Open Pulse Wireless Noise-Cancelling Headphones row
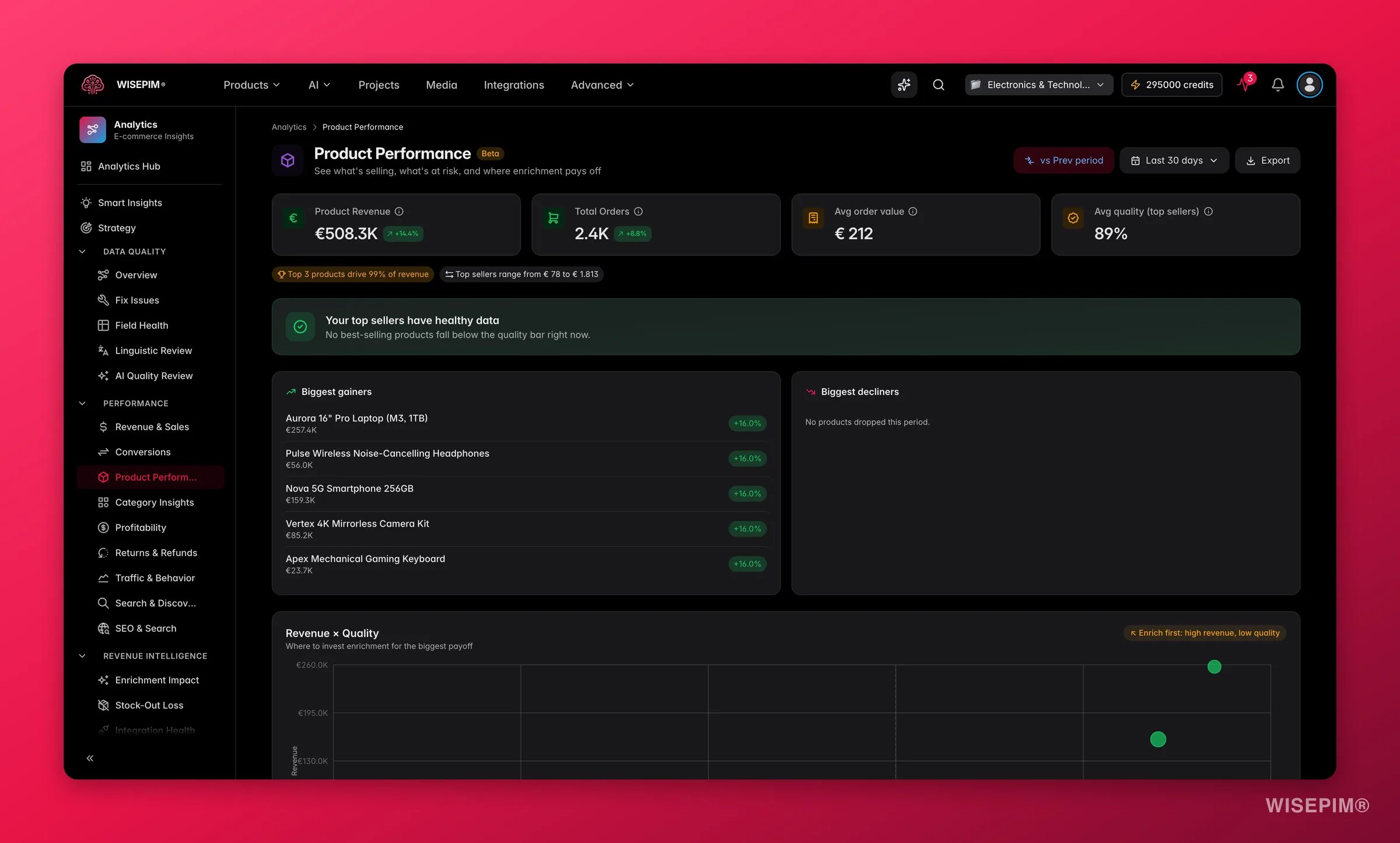Viewport: 1400px width, 843px height. click(x=526, y=459)
